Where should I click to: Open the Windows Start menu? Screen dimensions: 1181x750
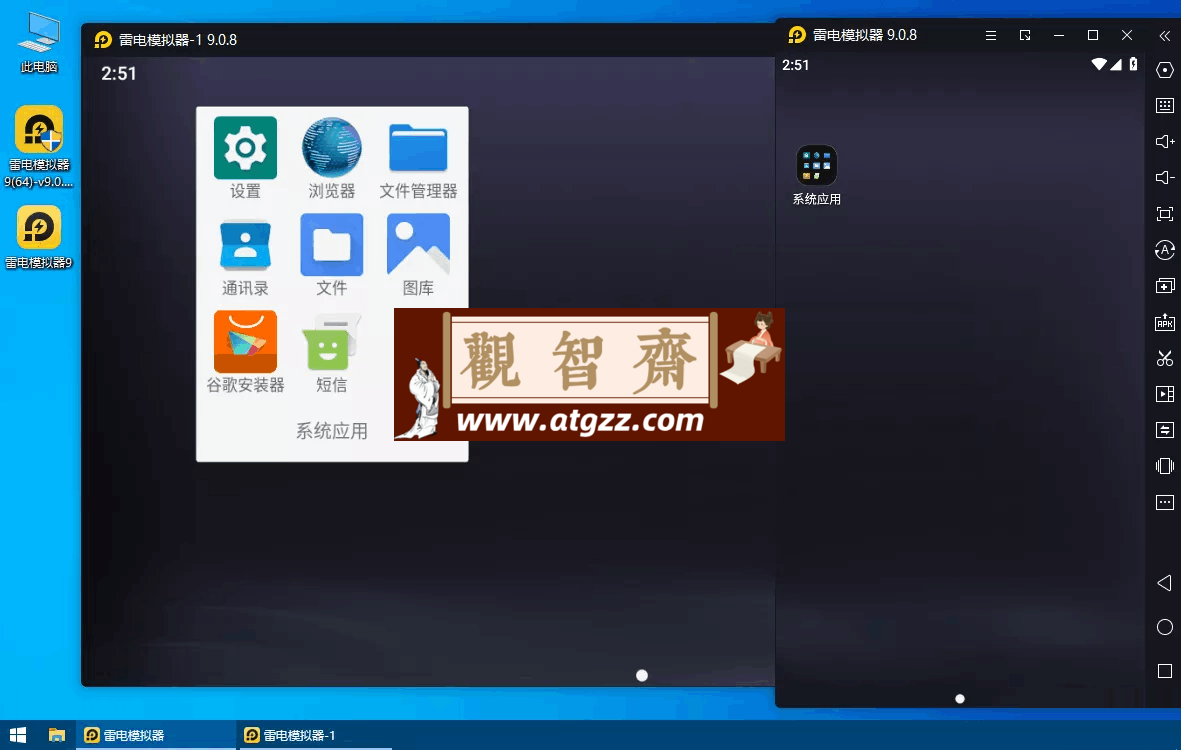pos(18,735)
